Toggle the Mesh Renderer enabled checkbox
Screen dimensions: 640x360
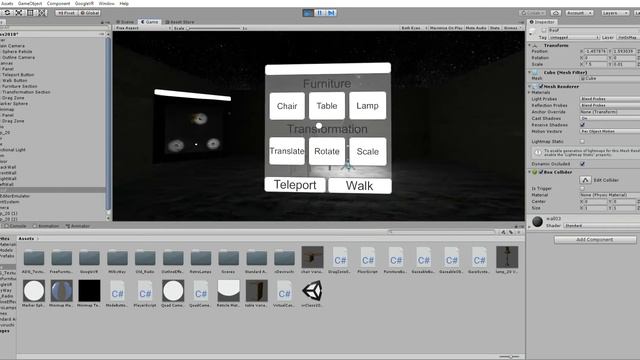click(x=541, y=87)
